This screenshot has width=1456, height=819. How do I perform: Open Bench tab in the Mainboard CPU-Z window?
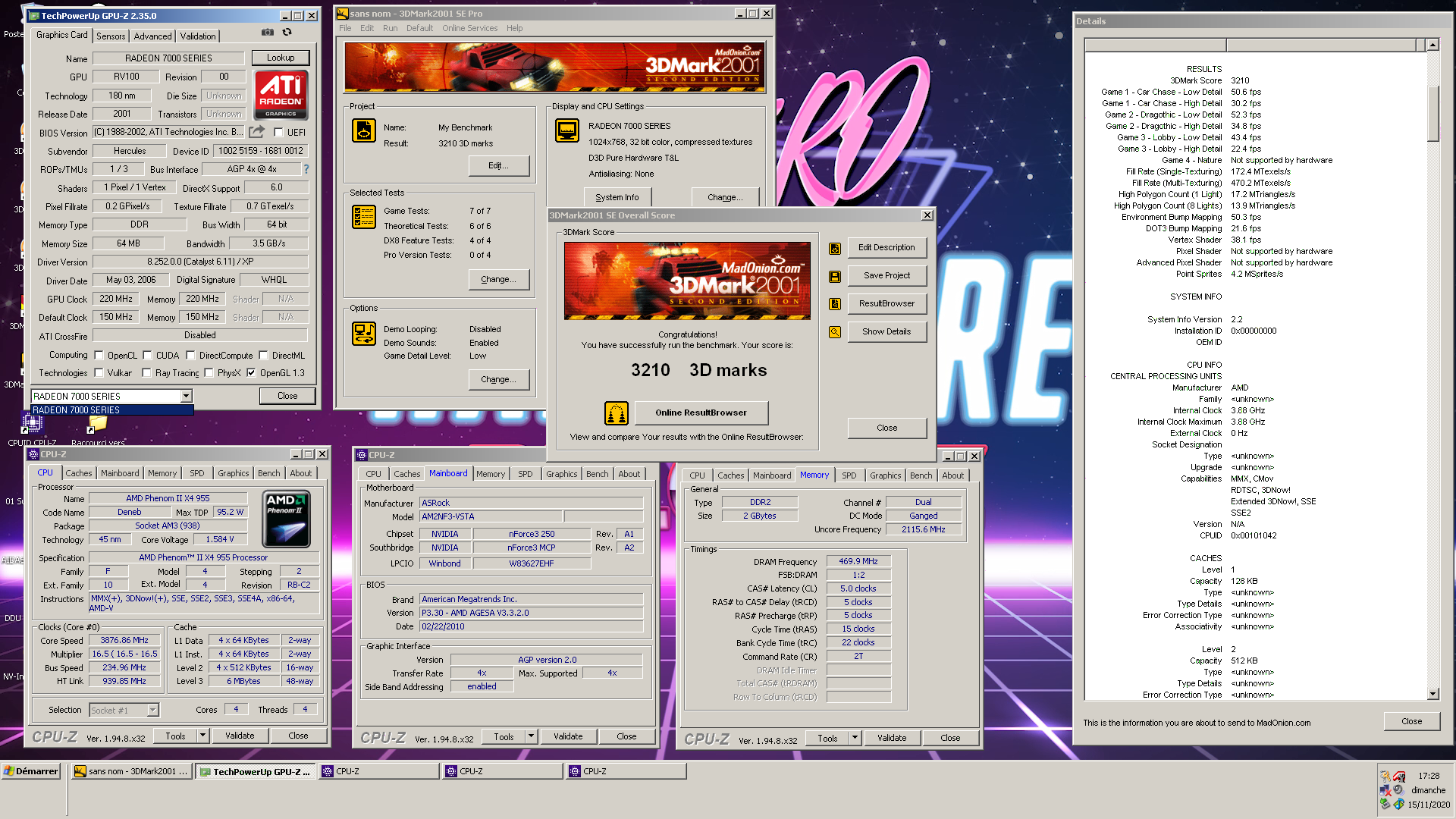[597, 474]
